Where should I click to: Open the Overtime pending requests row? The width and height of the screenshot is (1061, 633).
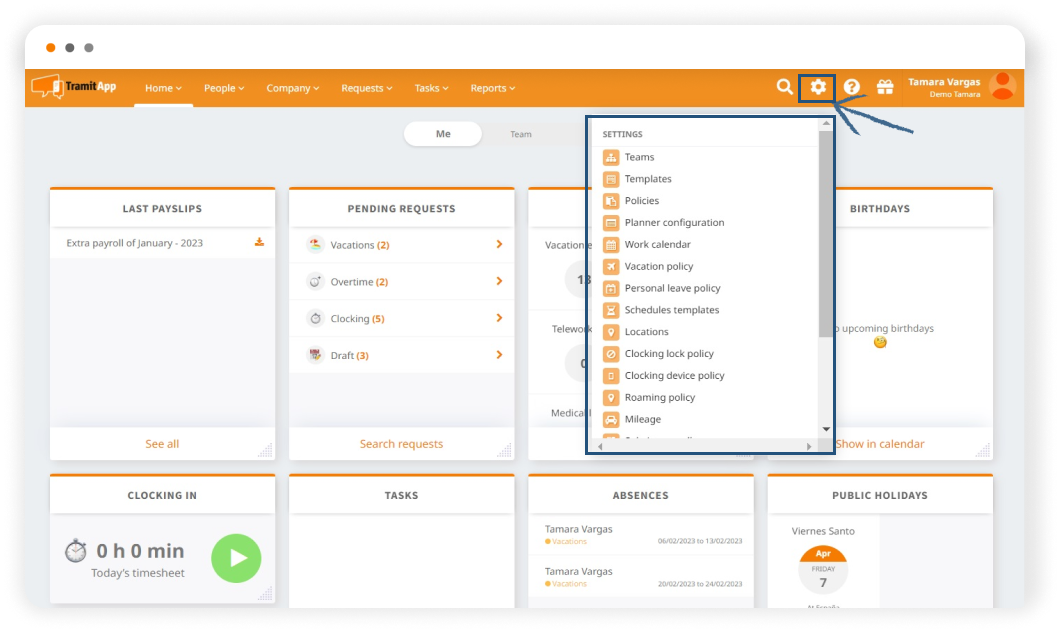pos(402,282)
